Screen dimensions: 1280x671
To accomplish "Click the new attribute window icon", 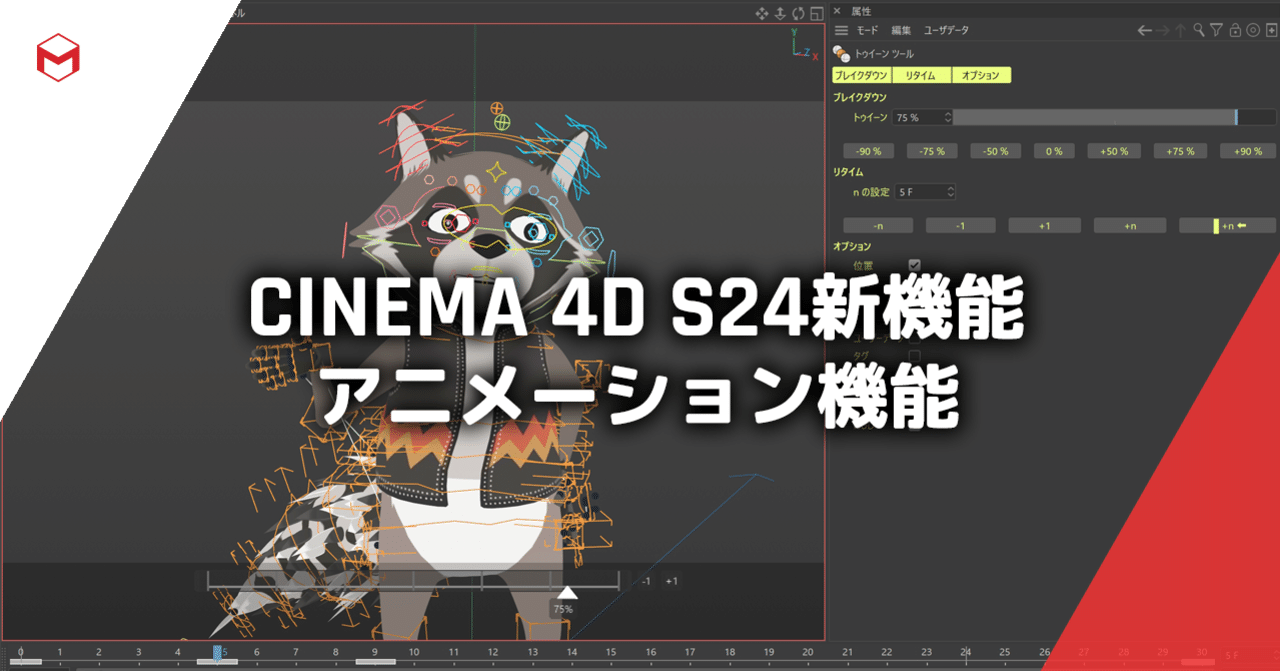I will [x=1271, y=30].
